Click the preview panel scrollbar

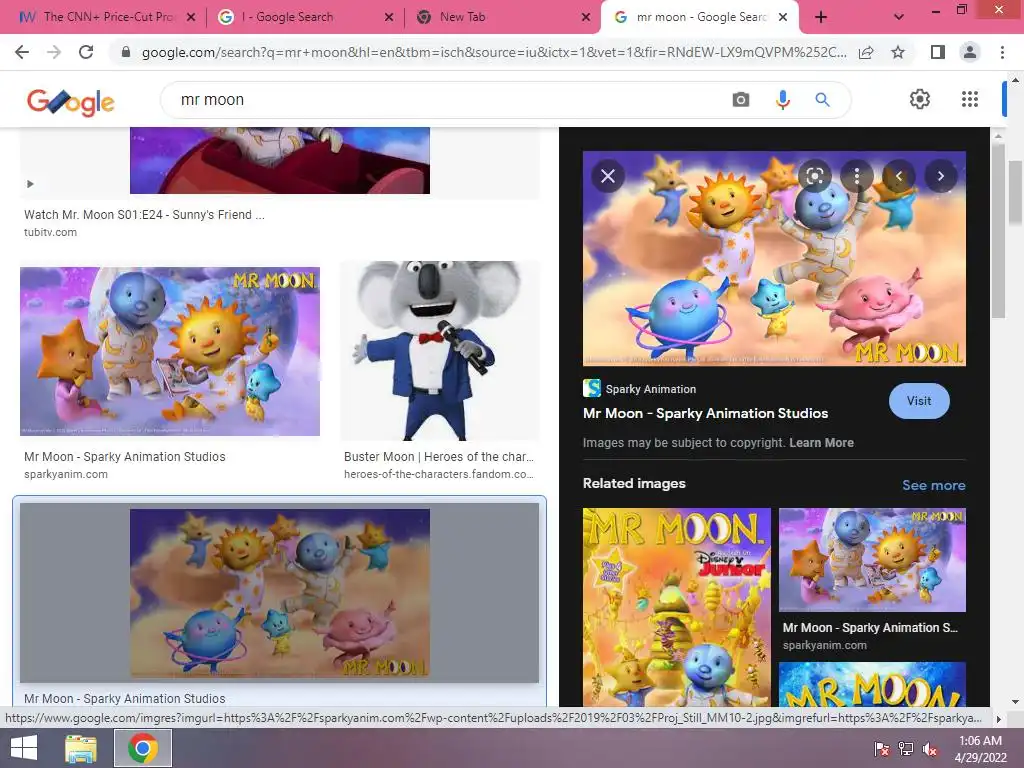click(998, 231)
